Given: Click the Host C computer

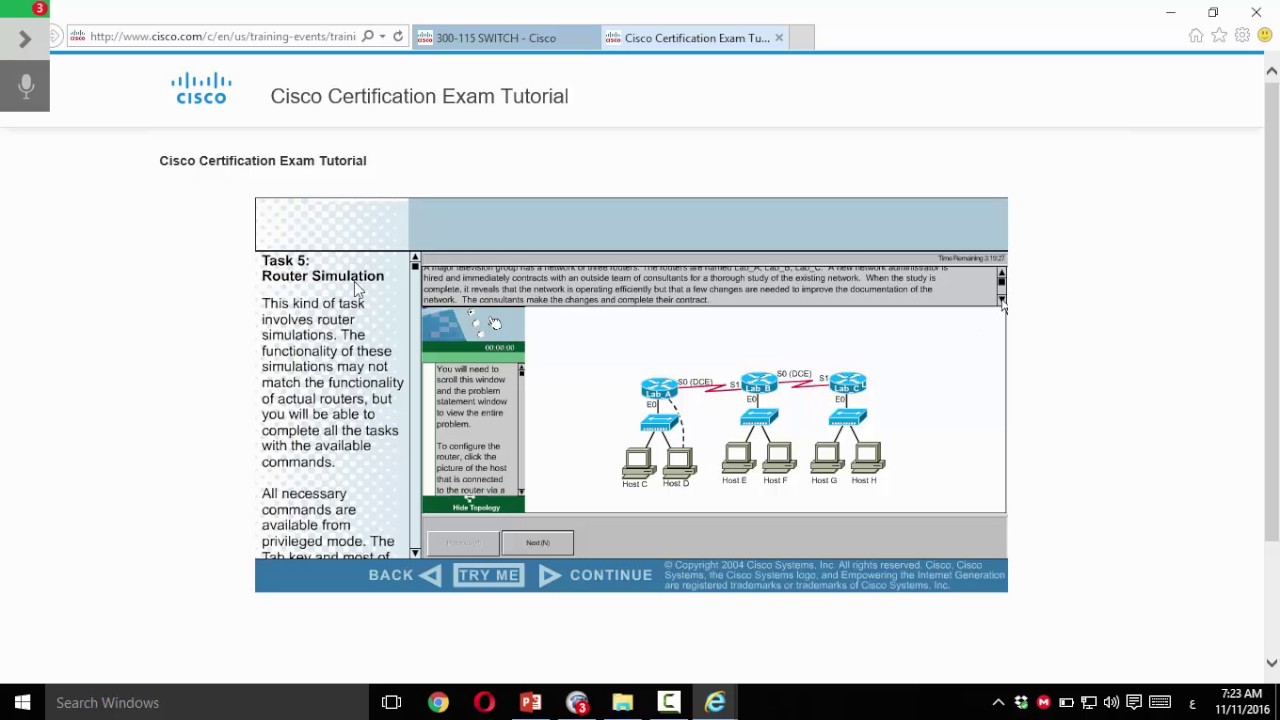Looking at the screenshot, I should point(637,464).
